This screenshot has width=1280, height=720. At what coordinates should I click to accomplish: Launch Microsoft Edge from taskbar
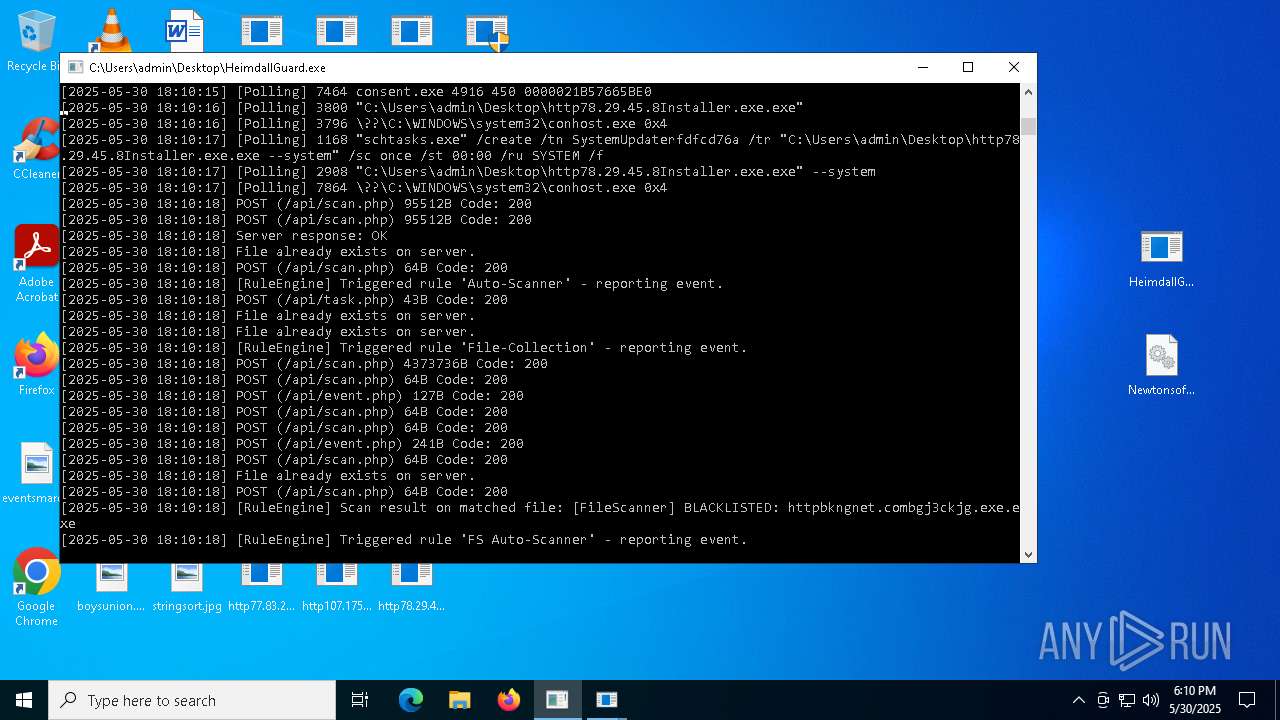point(411,700)
